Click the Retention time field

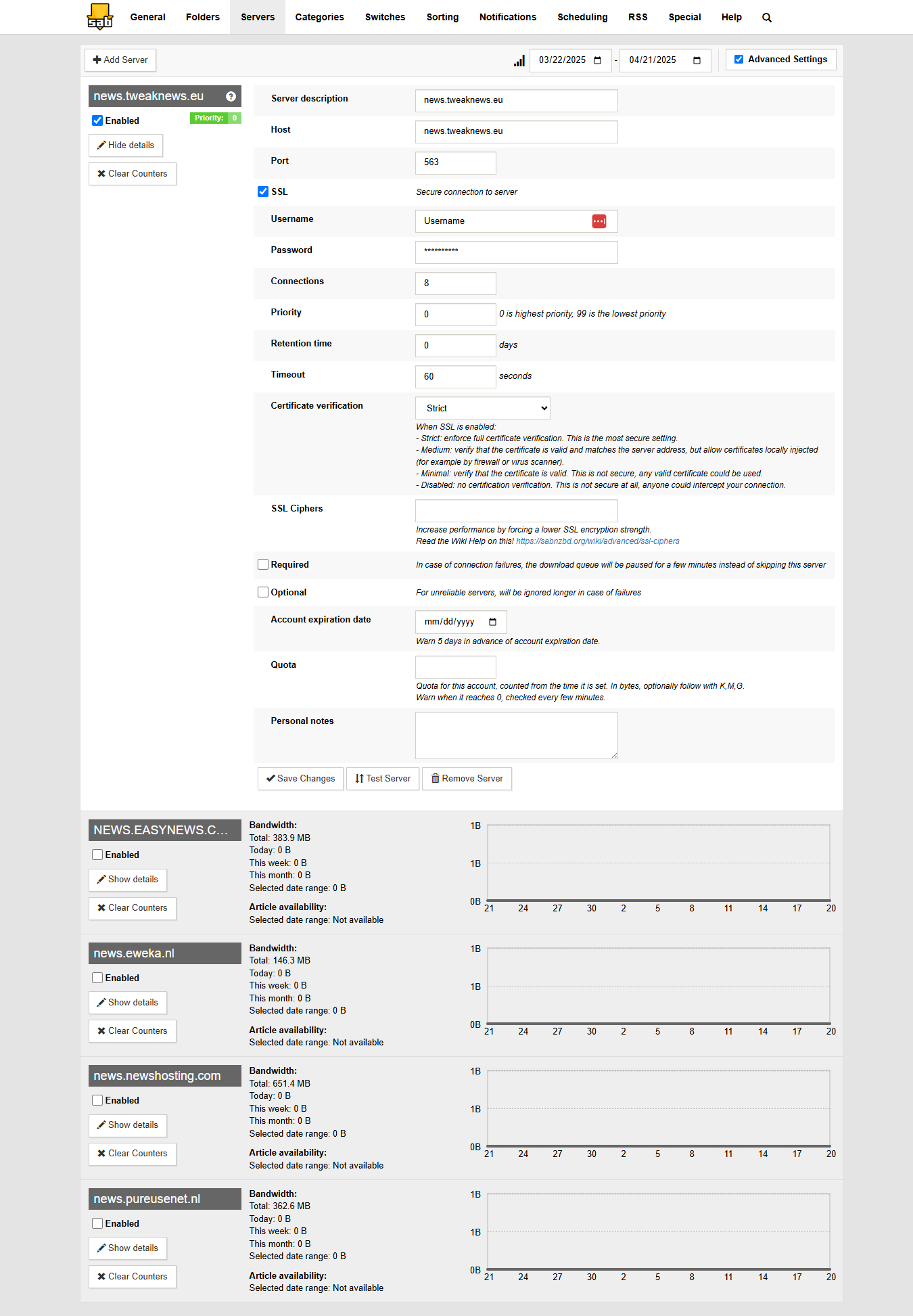click(x=456, y=345)
